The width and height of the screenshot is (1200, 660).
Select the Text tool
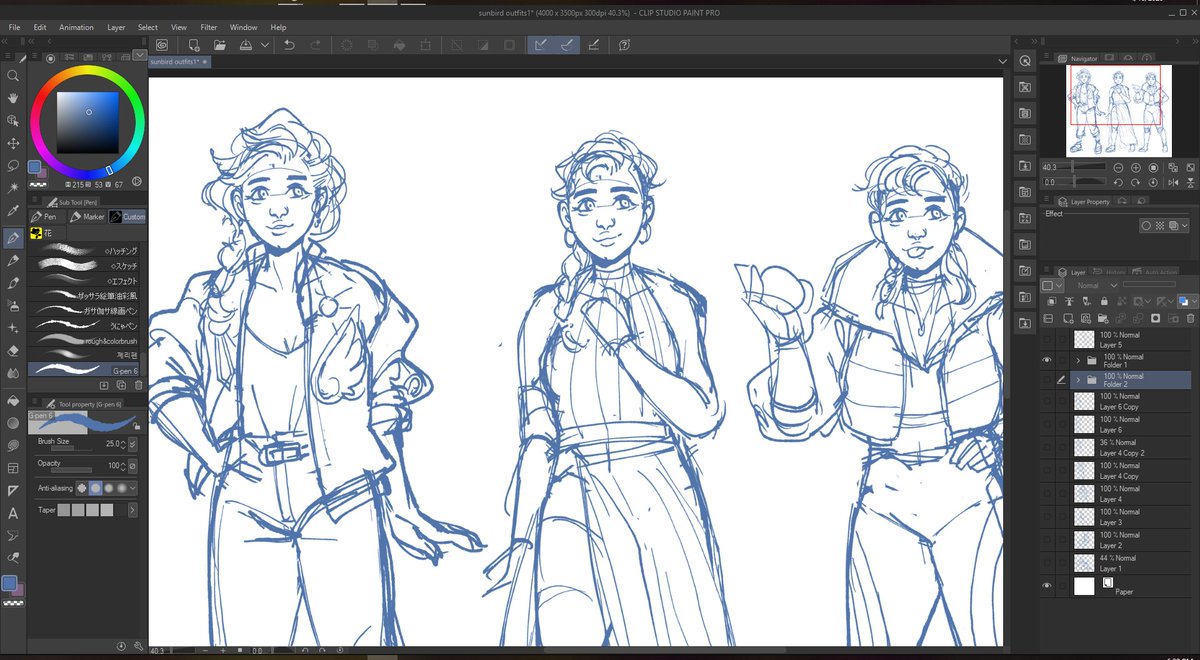tap(13, 513)
